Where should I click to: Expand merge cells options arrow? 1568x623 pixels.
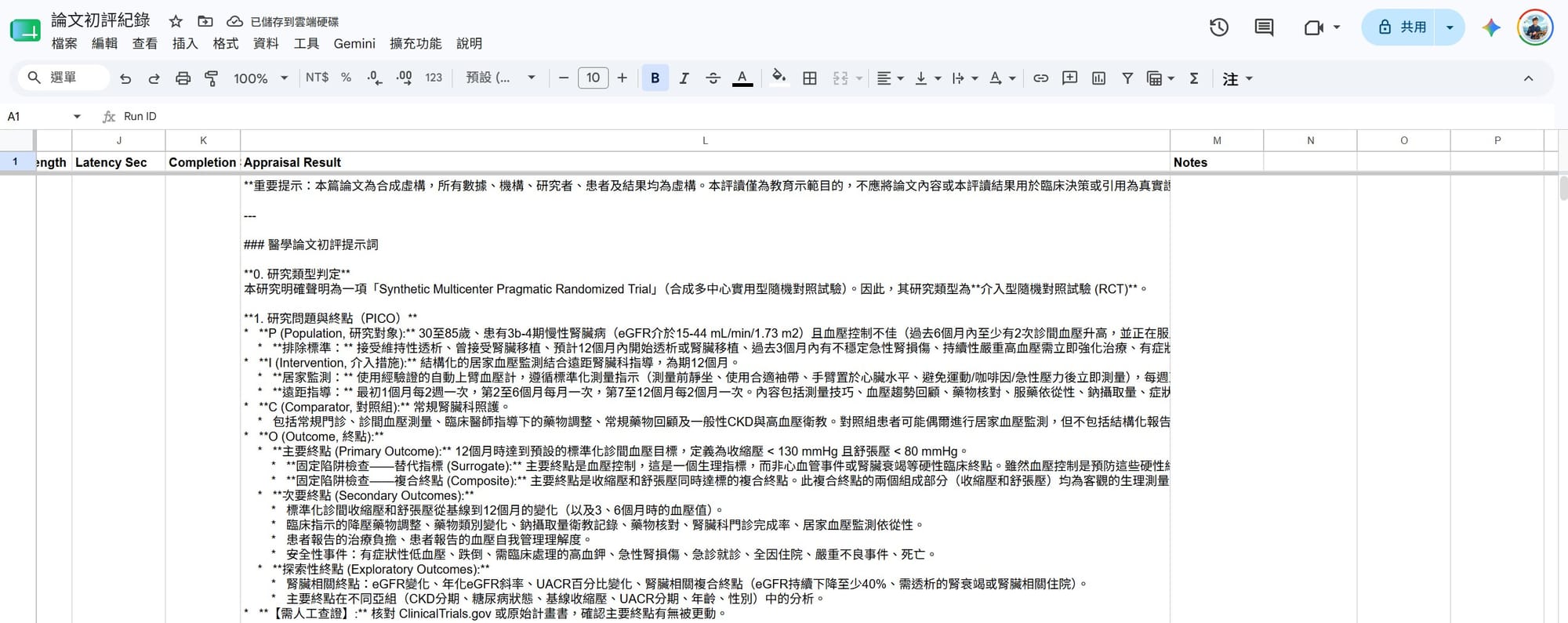pyautogui.click(x=859, y=78)
